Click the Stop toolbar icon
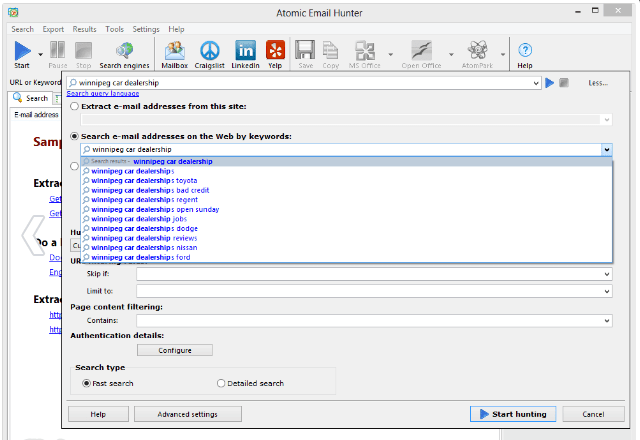 coord(83,51)
